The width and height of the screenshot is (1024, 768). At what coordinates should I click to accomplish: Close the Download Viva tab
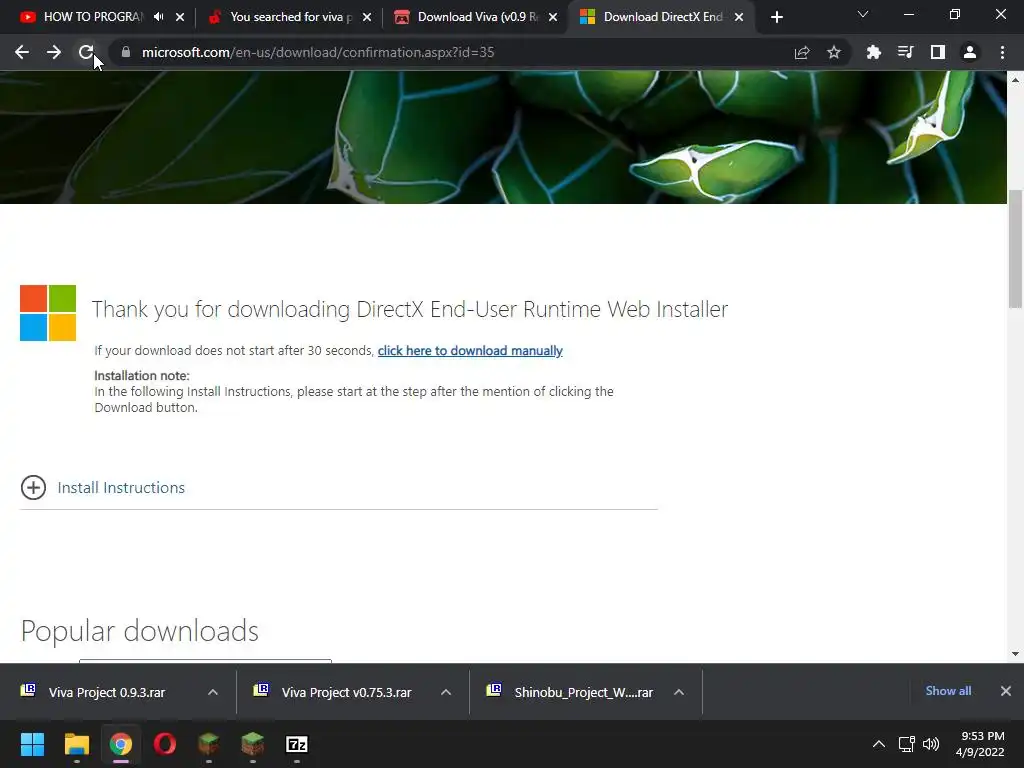[553, 18]
